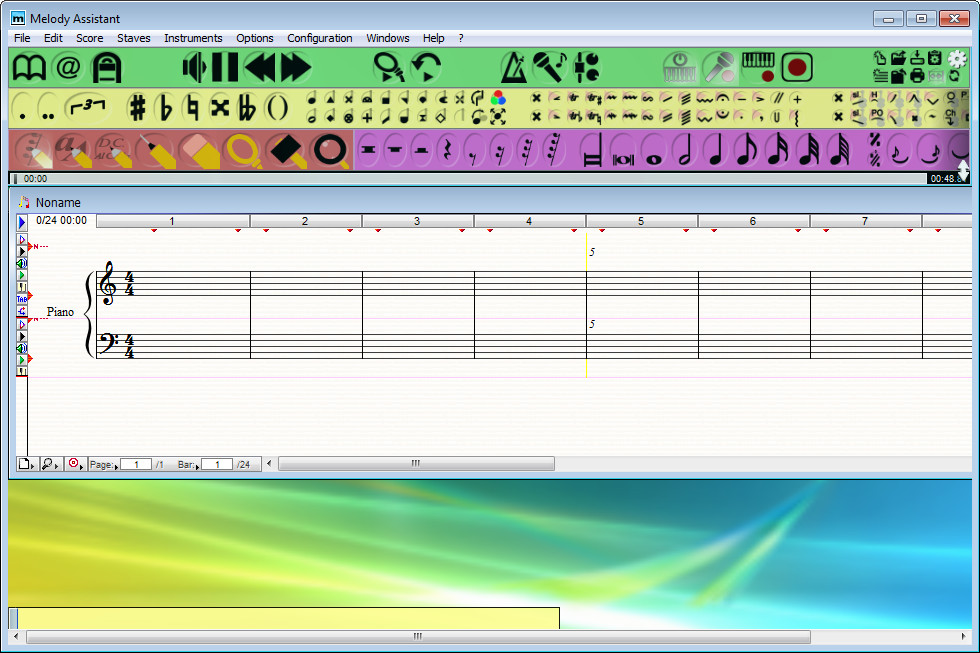Select the black magnifying glass zoom tool
This screenshot has height=653, width=980.
[x=330, y=151]
